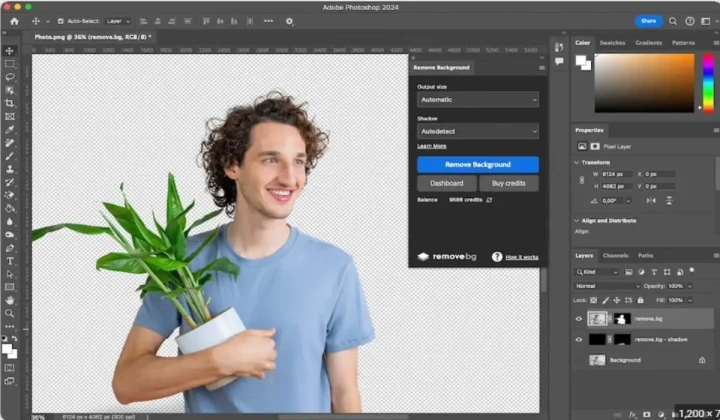This screenshot has width=720, height=420.
Task: Open the Output size Automatic dropdown
Action: click(x=478, y=100)
